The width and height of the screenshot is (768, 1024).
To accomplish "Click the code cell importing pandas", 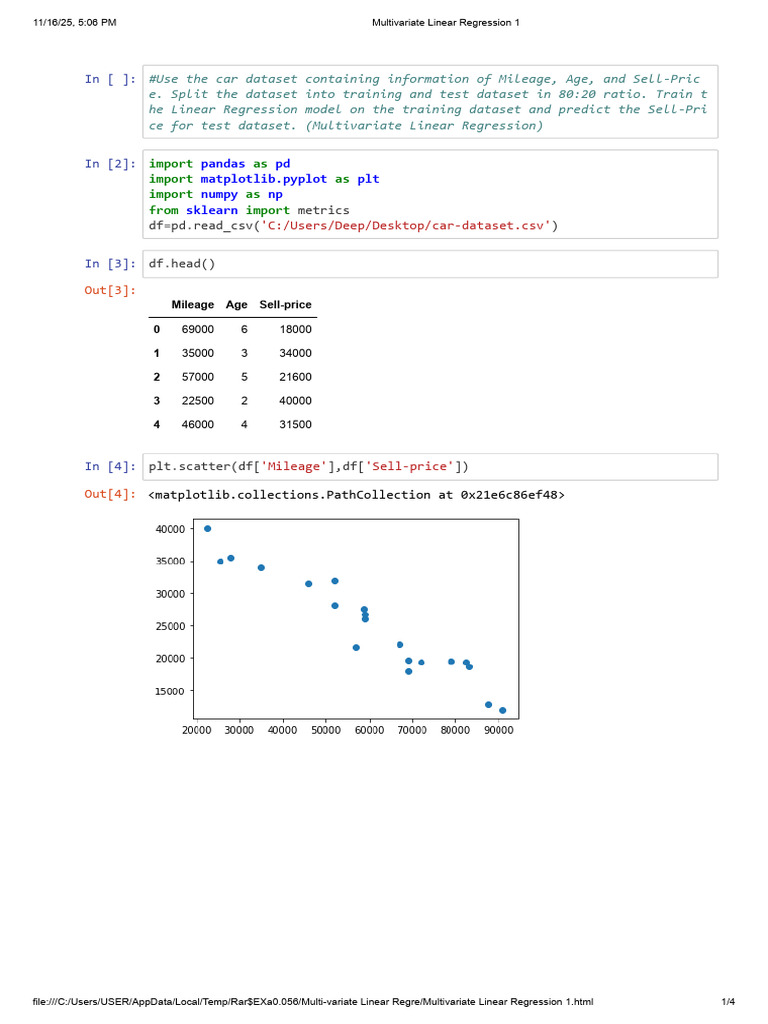I will tap(430, 195).
